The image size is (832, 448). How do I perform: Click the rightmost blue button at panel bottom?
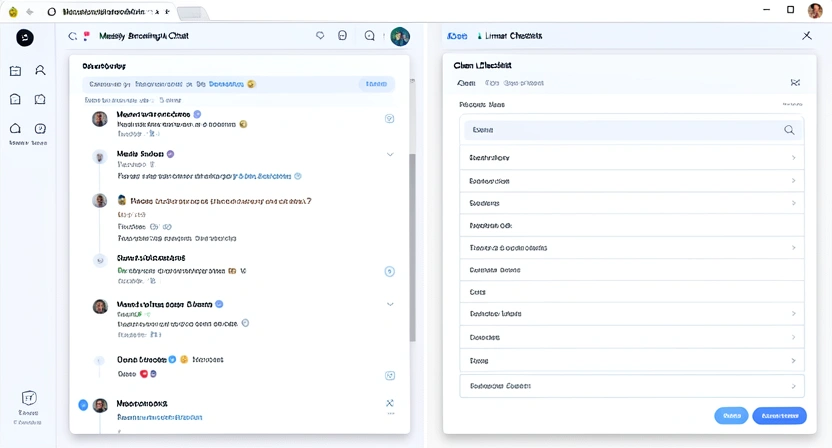click(779, 415)
